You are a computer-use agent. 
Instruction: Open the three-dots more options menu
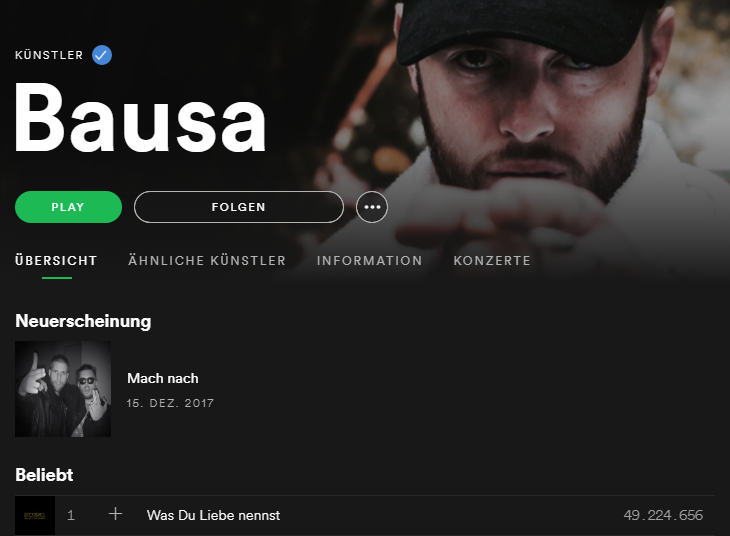(x=372, y=207)
